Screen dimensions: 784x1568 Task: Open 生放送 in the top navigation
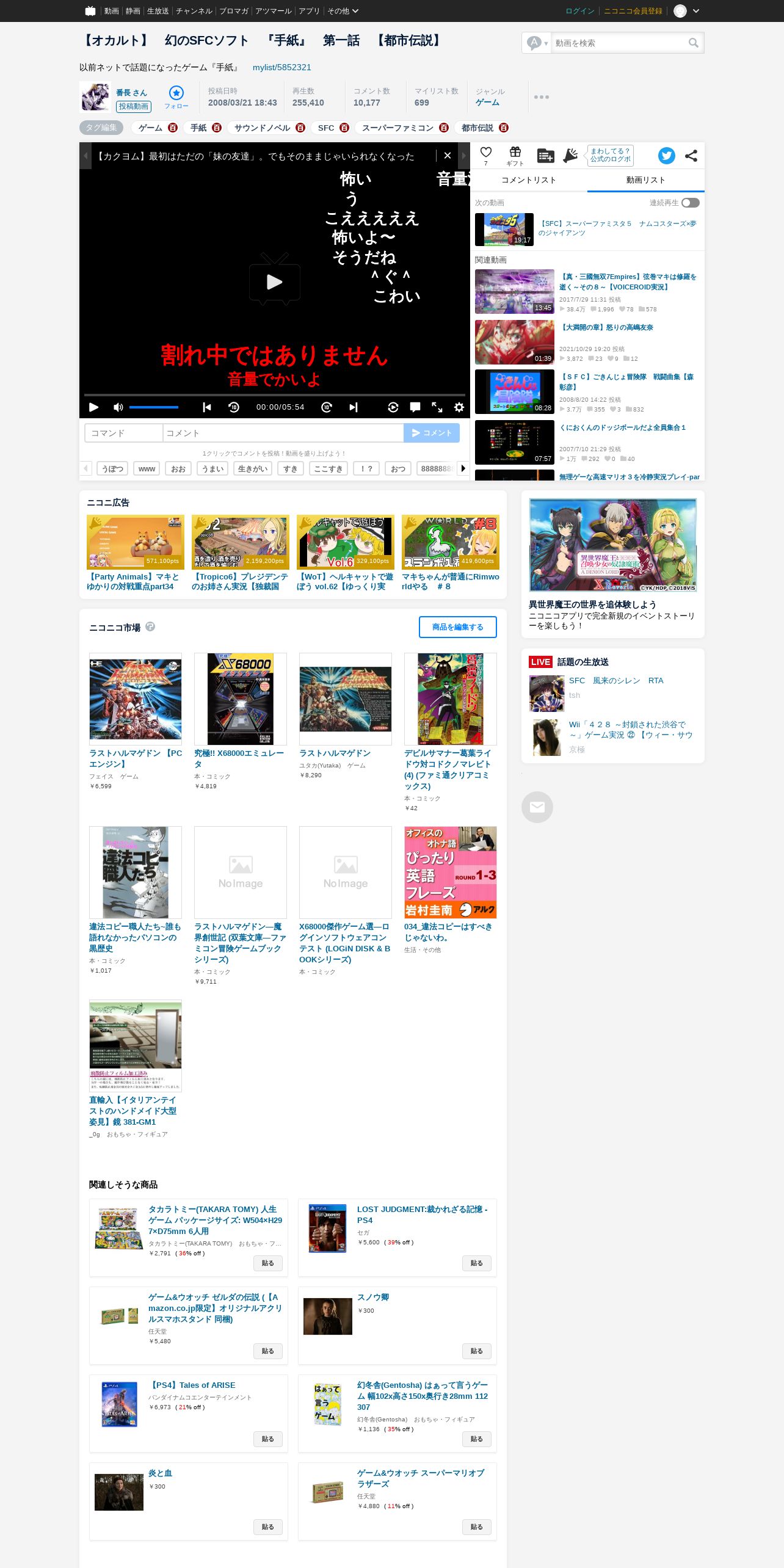pos(158,11)
